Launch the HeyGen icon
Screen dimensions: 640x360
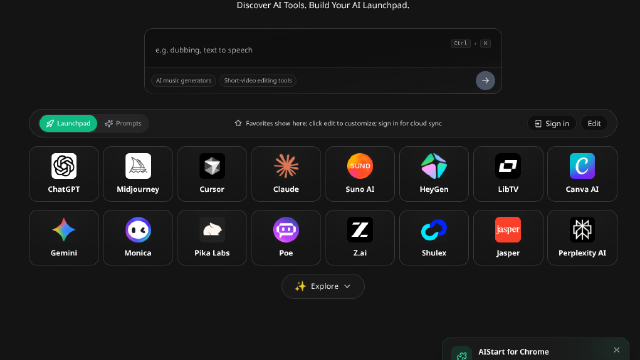point(434,166)
